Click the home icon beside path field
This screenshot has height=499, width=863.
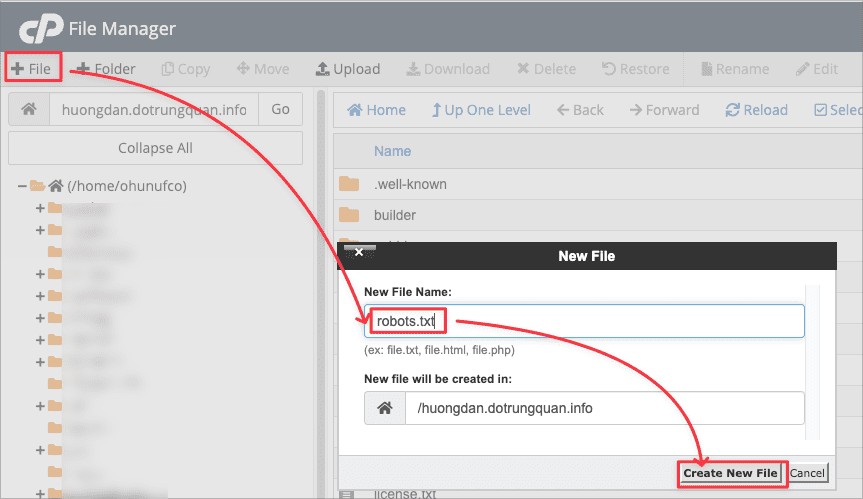pyautogui.click(x=29, y=109)
